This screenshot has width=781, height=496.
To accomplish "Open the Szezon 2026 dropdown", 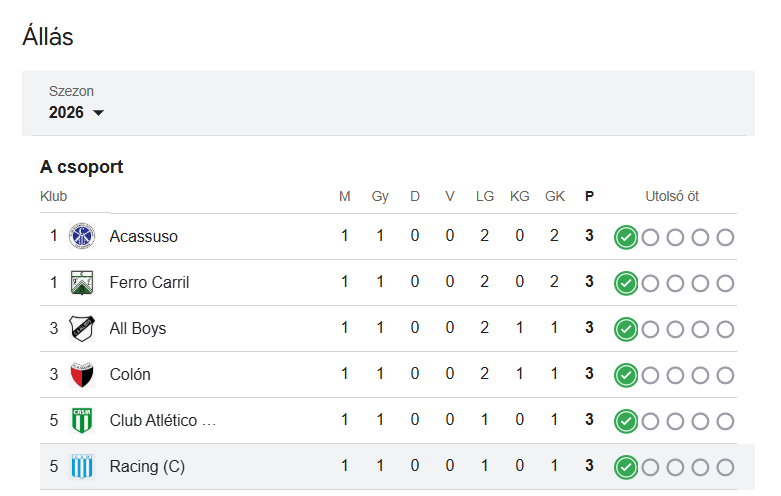I will coord(76,113).
